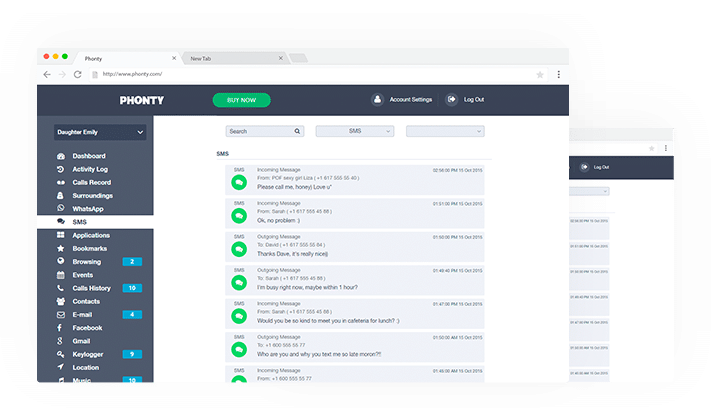Open the Events calendar icon

coord(60,275)
